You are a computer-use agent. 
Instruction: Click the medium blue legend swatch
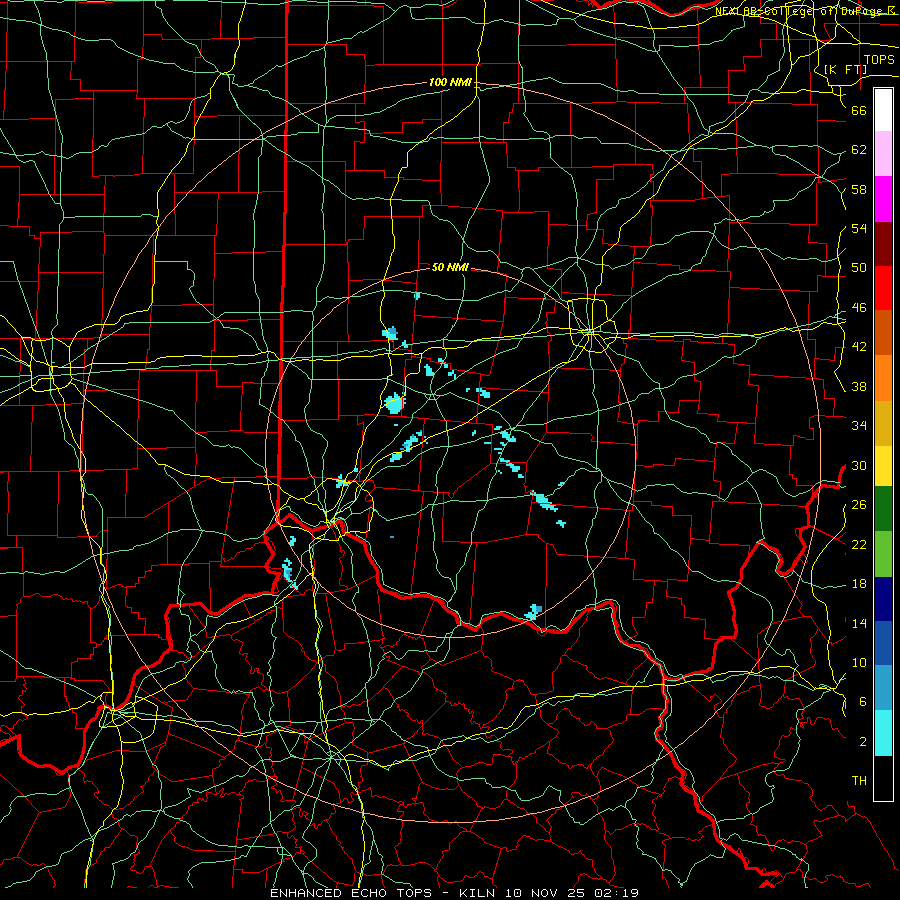(x=883, y=643)
